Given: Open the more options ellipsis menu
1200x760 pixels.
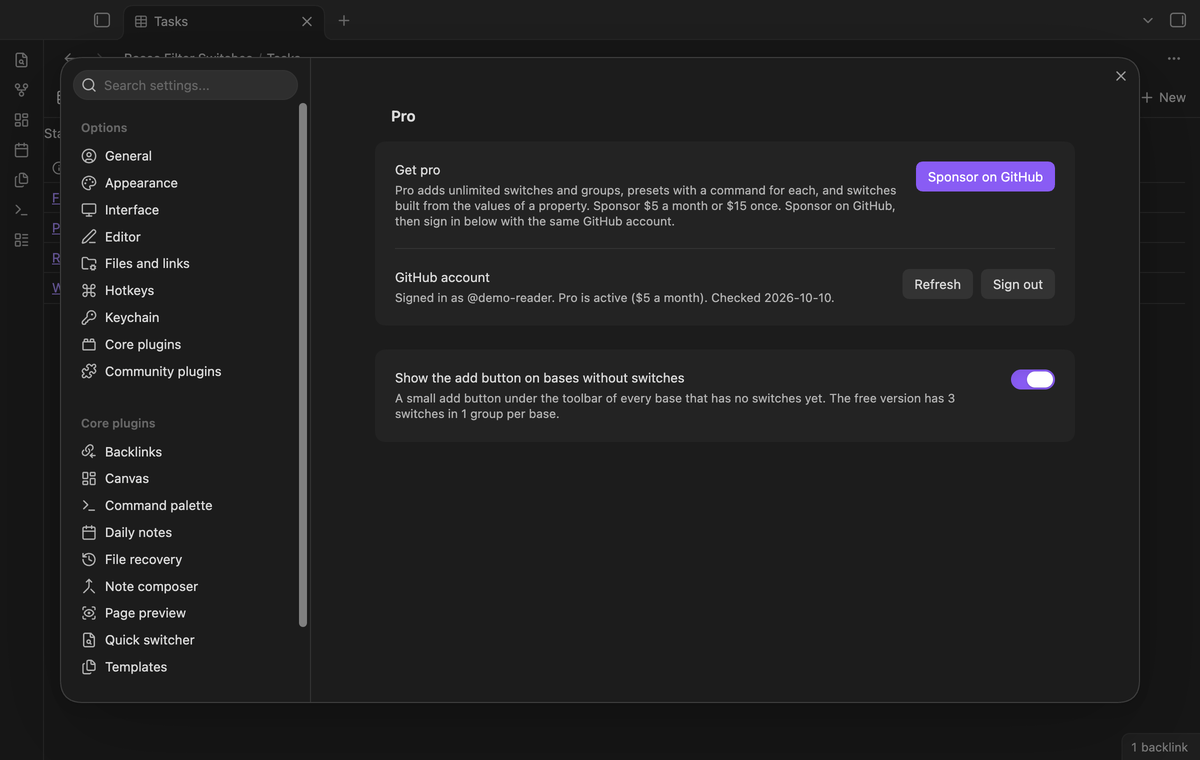Looking at the screenshot, I should [1174, 59].
